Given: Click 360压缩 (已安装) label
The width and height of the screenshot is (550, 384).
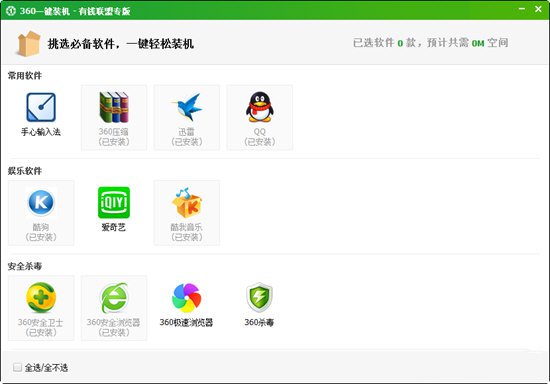Looking at the screenshot, I should pos(114,137).
